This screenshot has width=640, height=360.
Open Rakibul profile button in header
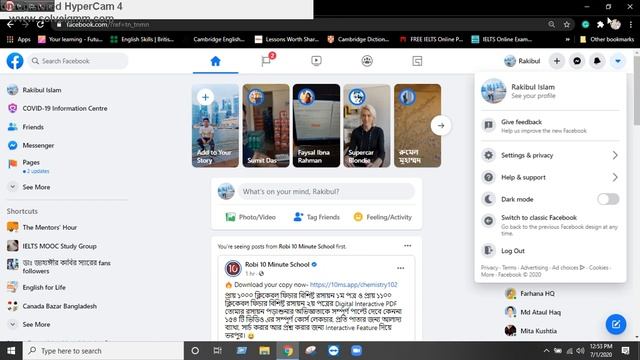522,61
